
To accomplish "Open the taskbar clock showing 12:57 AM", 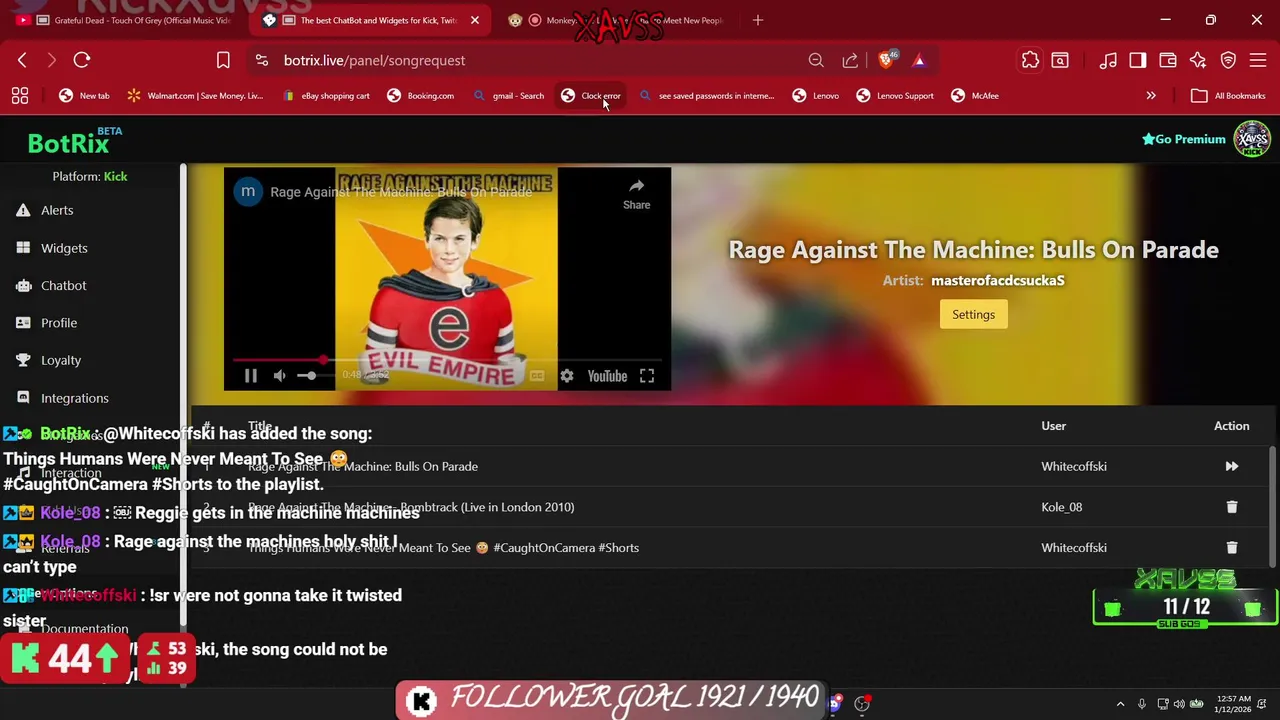I will click(x=1235, y=704).
